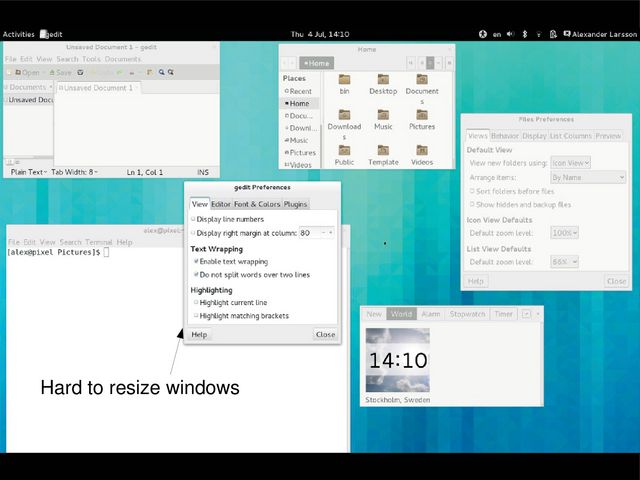Enable Highlight current line checkbox
Viewport: 640px width, 480px height.
point(196,302)
